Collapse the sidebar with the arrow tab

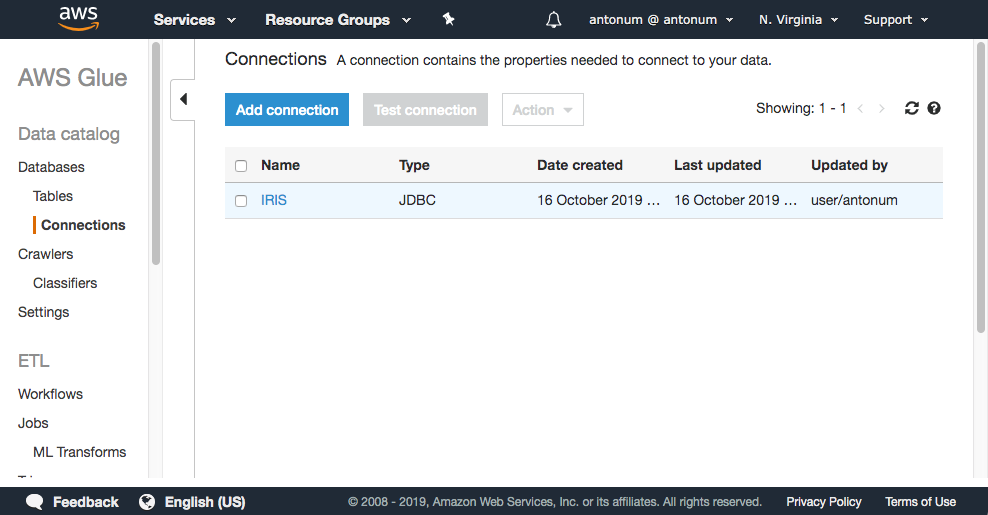183,99
